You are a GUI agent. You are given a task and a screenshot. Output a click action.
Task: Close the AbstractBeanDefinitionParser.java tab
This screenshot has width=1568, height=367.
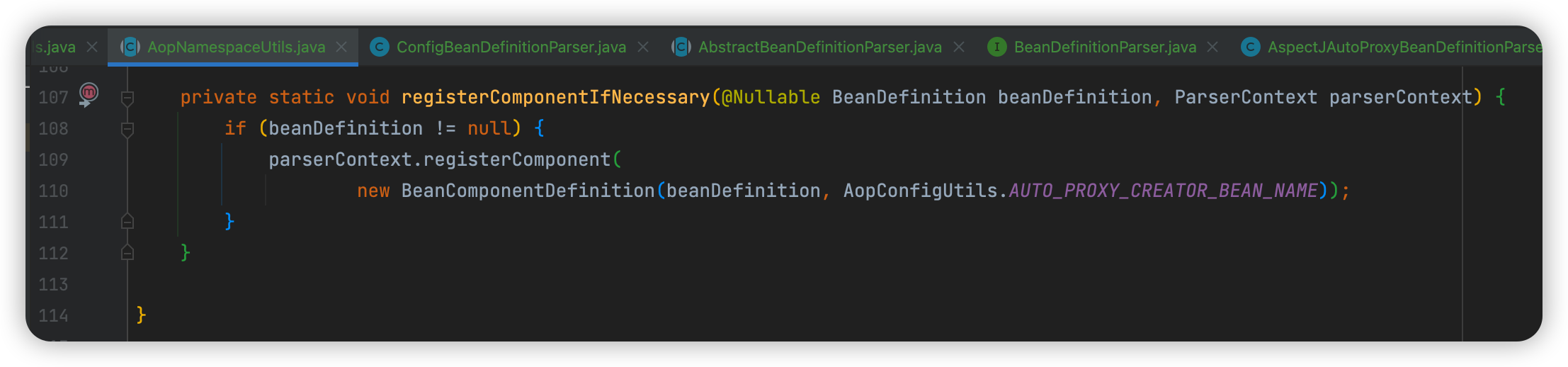point(959,47)
